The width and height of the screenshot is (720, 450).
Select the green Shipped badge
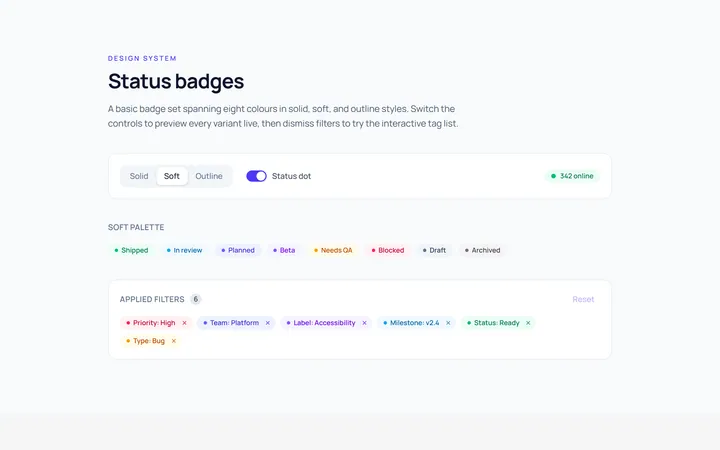[131, 250]
